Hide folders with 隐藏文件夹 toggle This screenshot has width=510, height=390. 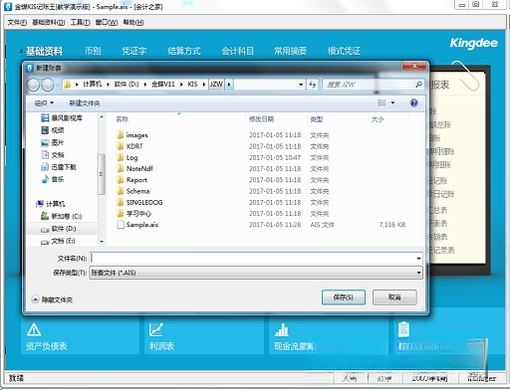(x=52, y=300)
